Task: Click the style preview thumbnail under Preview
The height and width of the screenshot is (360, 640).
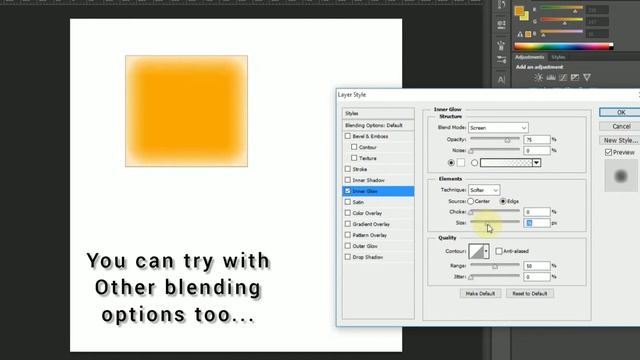Action: 620,176
